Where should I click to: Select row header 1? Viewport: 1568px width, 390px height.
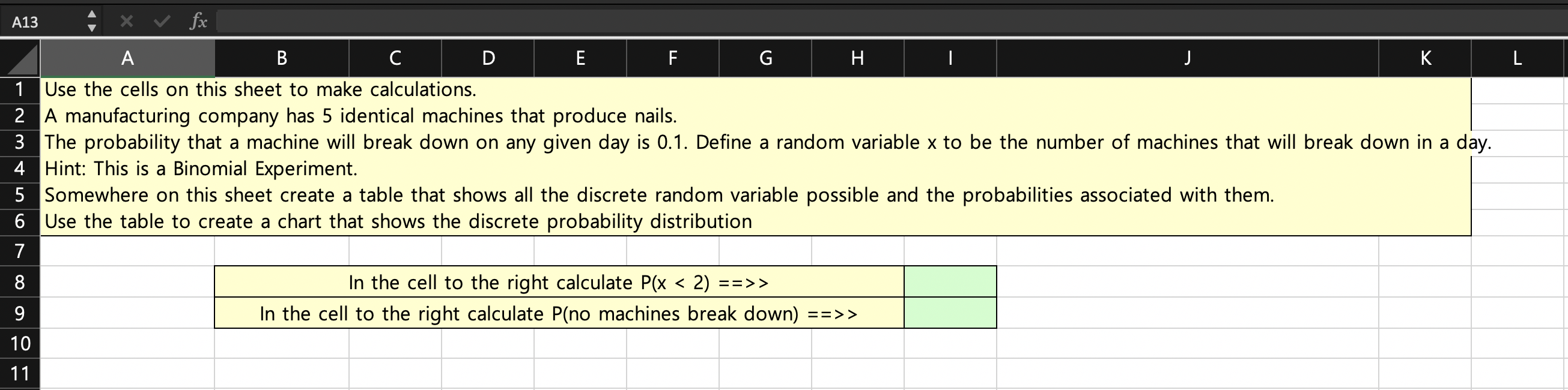tap(20, 89)
